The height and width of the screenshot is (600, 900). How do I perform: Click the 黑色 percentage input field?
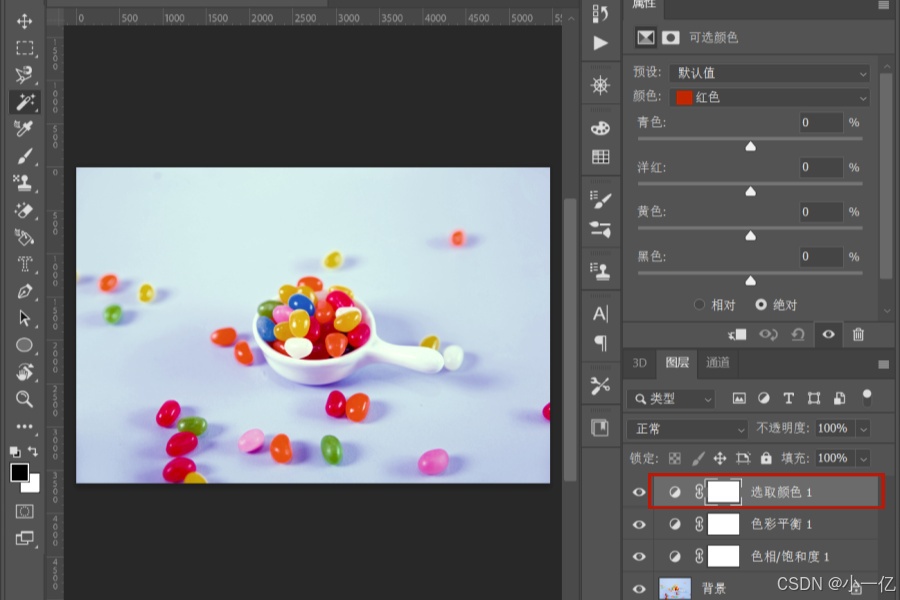[x=821, y=256]
